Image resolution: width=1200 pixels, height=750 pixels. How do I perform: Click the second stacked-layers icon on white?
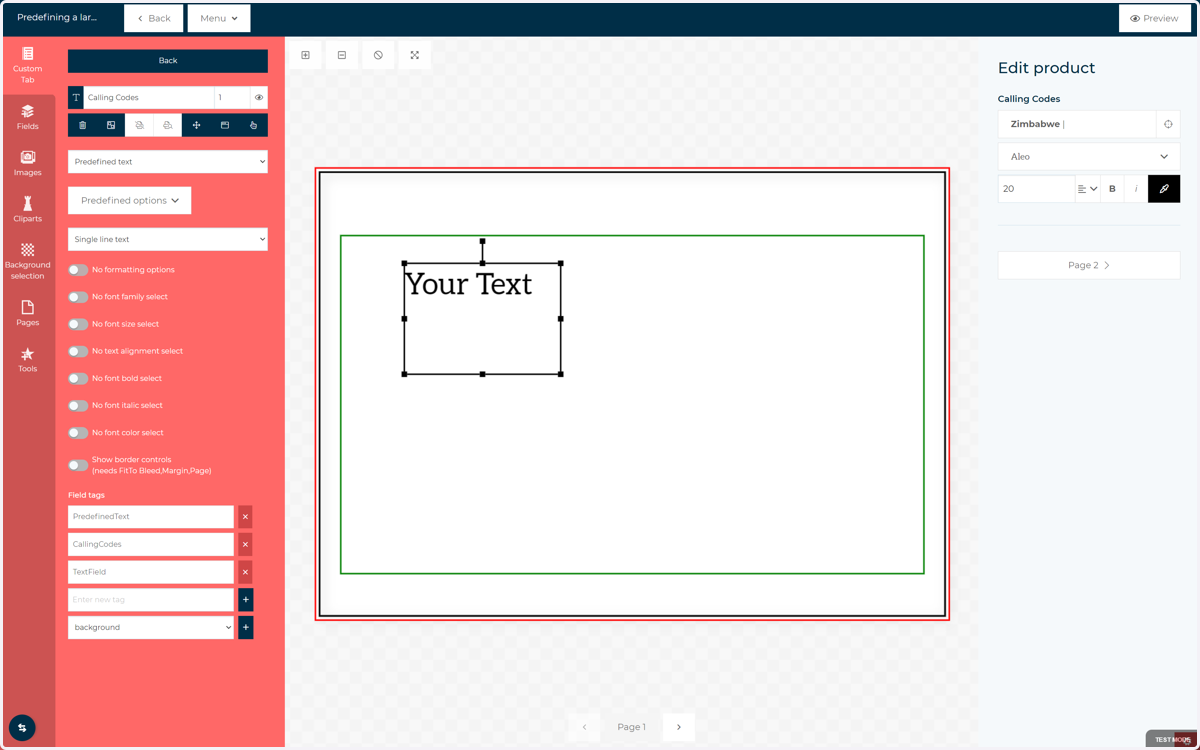pyautogui.click(x=168, y=125)
